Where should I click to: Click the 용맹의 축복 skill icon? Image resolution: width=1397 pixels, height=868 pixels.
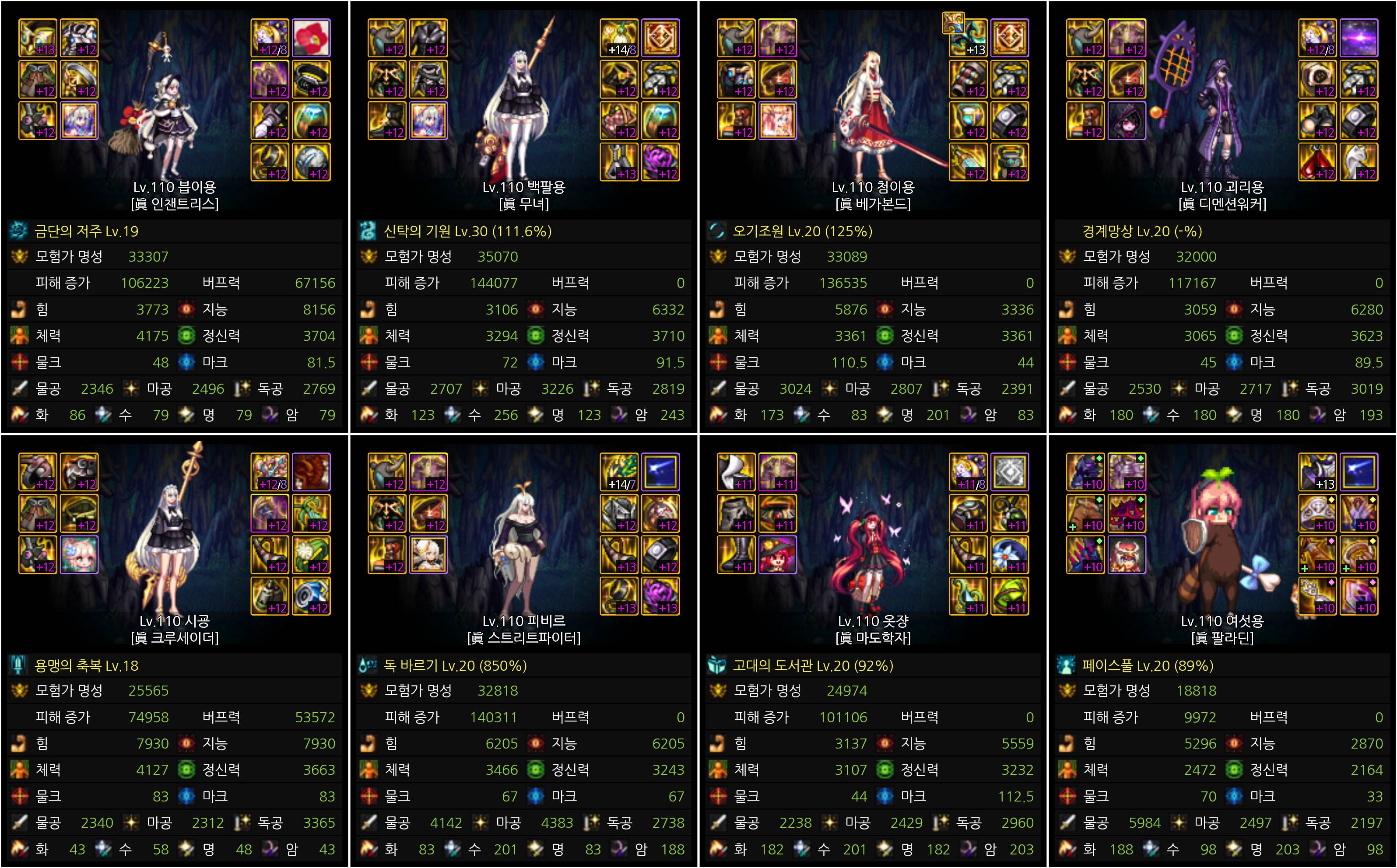pos(19,665)
